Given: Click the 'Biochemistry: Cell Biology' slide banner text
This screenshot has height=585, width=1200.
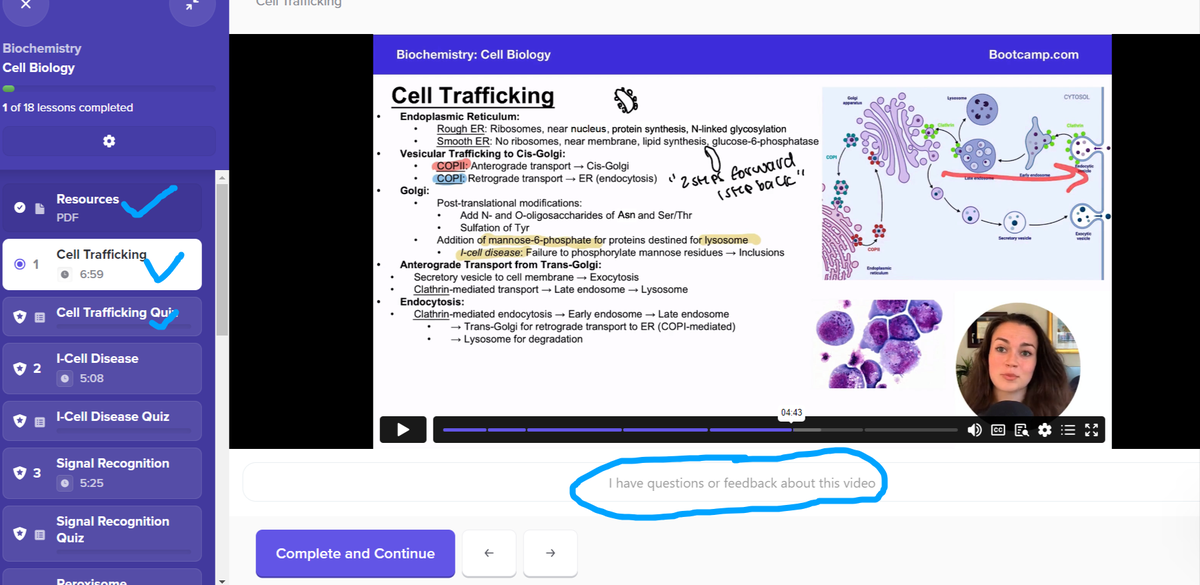Looking at the screenshot, I should (x=473, y=54).
